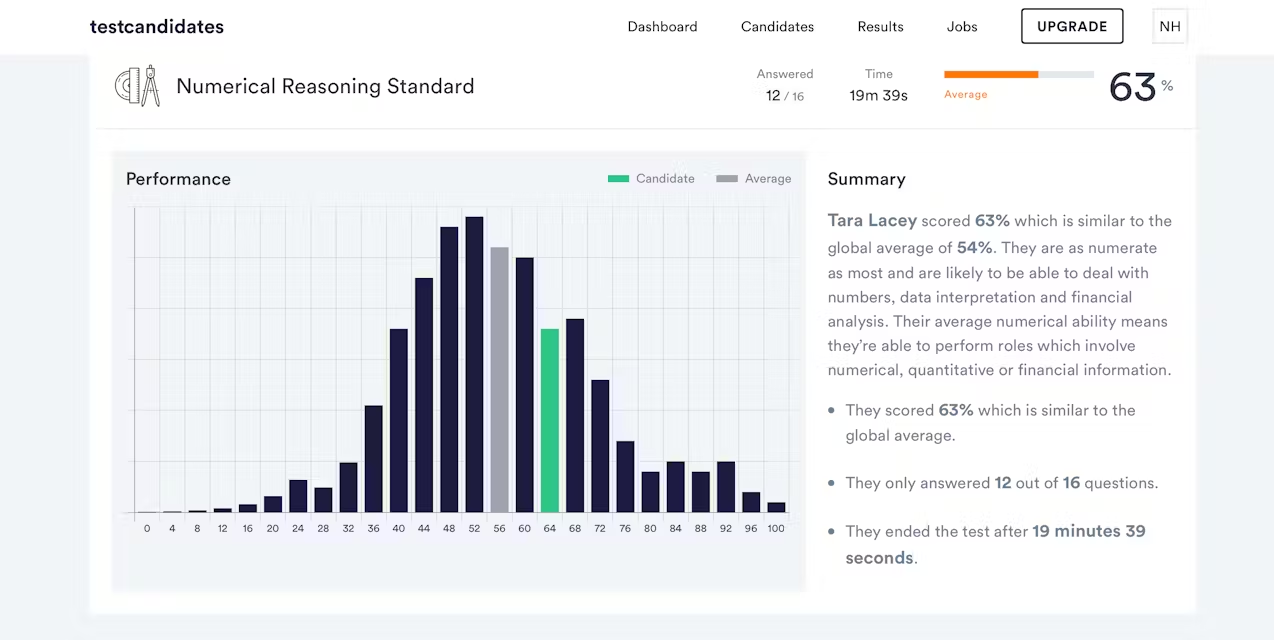This screenshot has width=1274, height=640.
Task: Click the Tara Lacey name in summary
Action: tap(872, 221)
